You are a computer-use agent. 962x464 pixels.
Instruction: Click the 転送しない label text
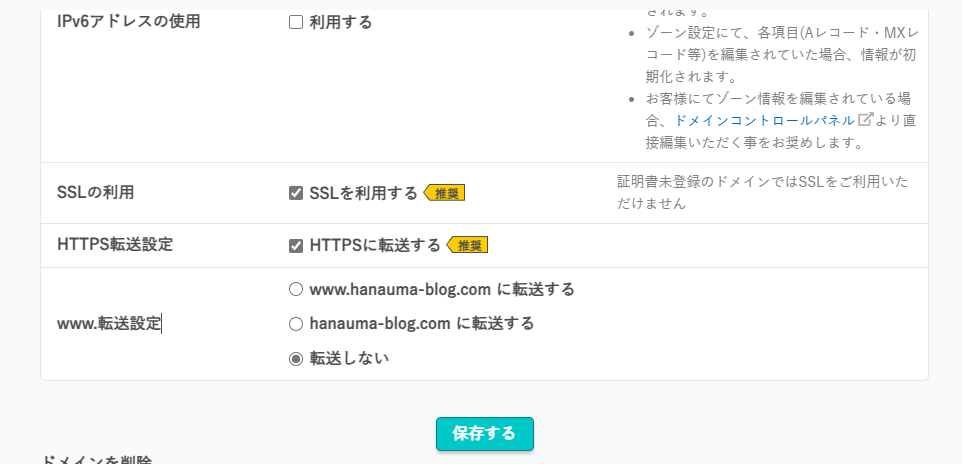[349, 358]
